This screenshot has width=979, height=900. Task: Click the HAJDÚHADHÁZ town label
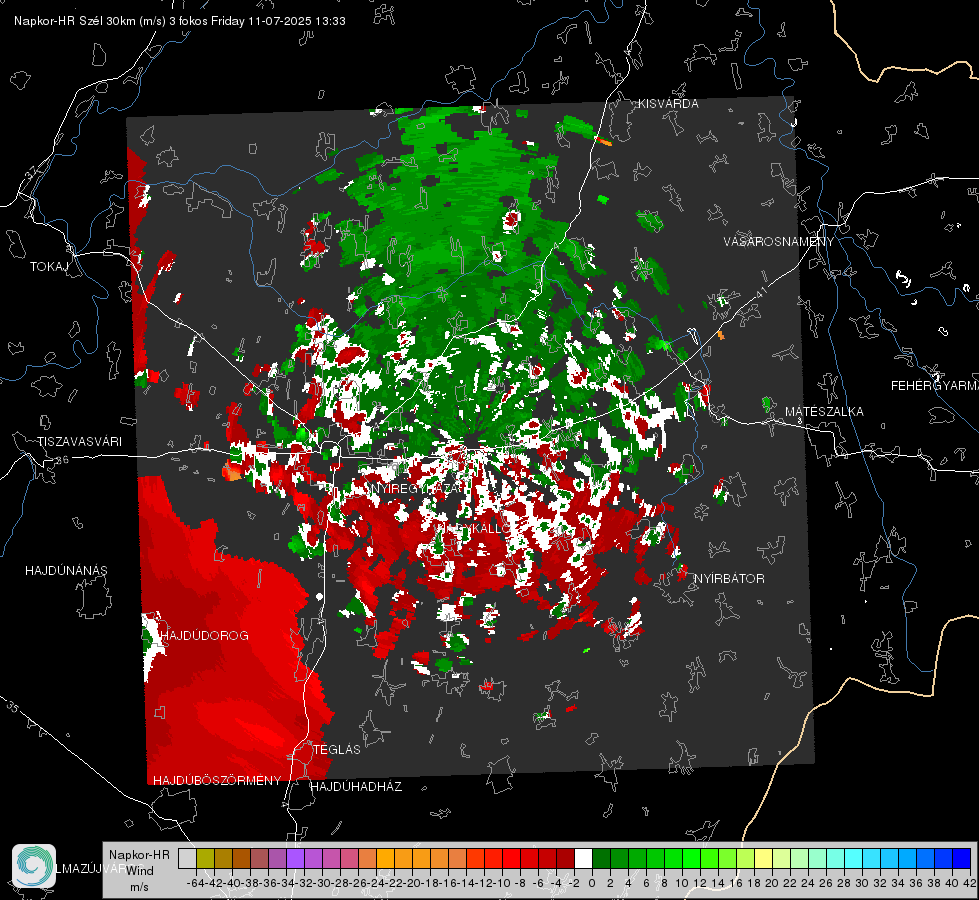[x=356, y=787]
